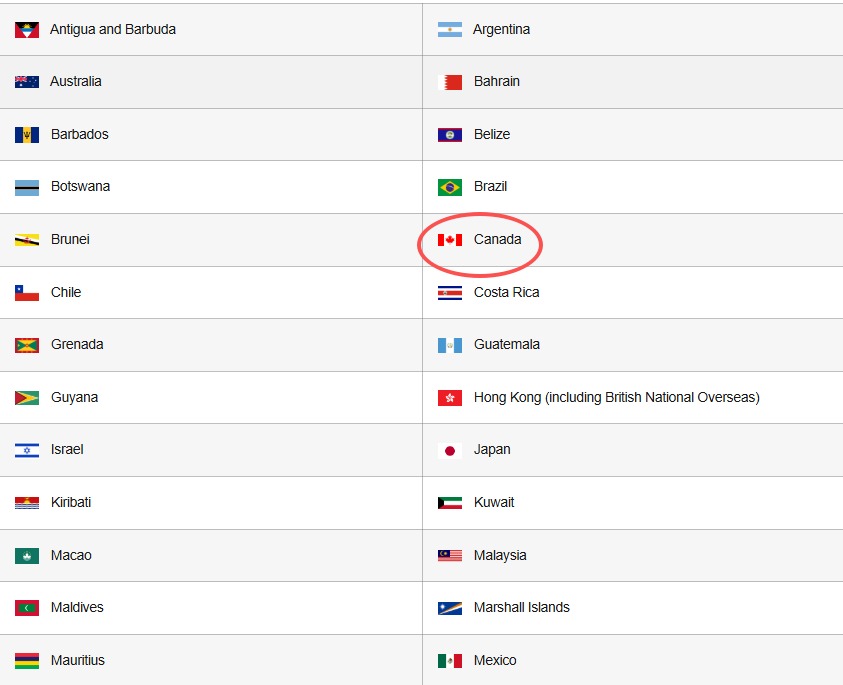Select the Mexico flag icon
Screen dimensions: 843x685
coord(449,660)
